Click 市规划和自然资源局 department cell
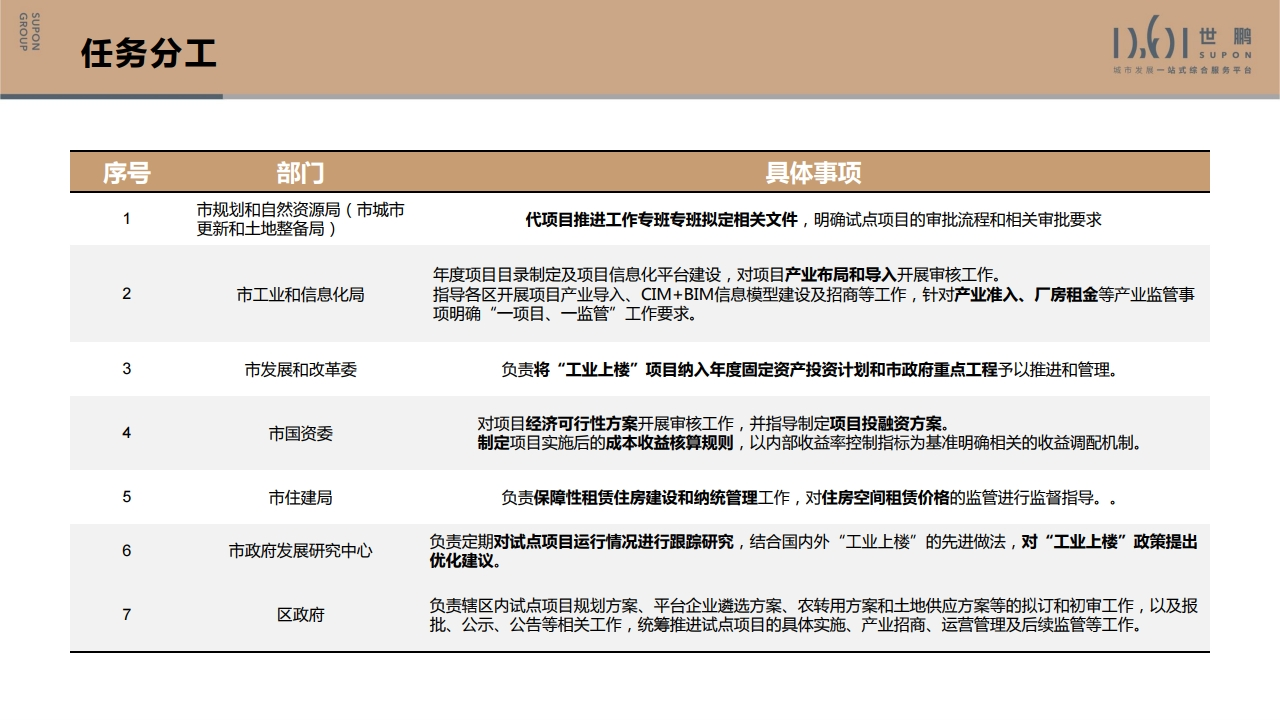The image size is (1280, 720). (300, 219)
